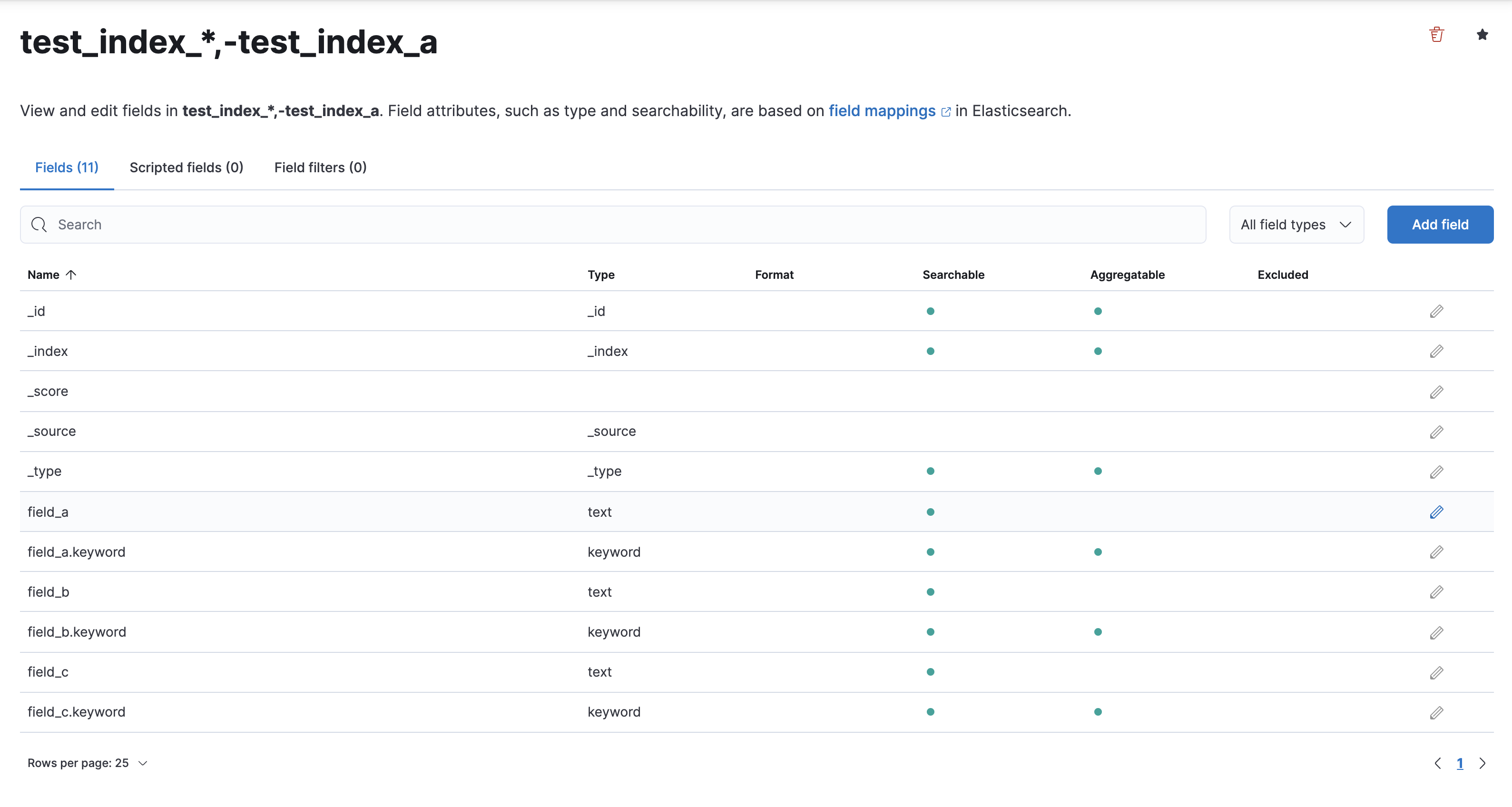The image size is (1512, 807).
Task: Open the field mappings link
Action: pos(882,111)
